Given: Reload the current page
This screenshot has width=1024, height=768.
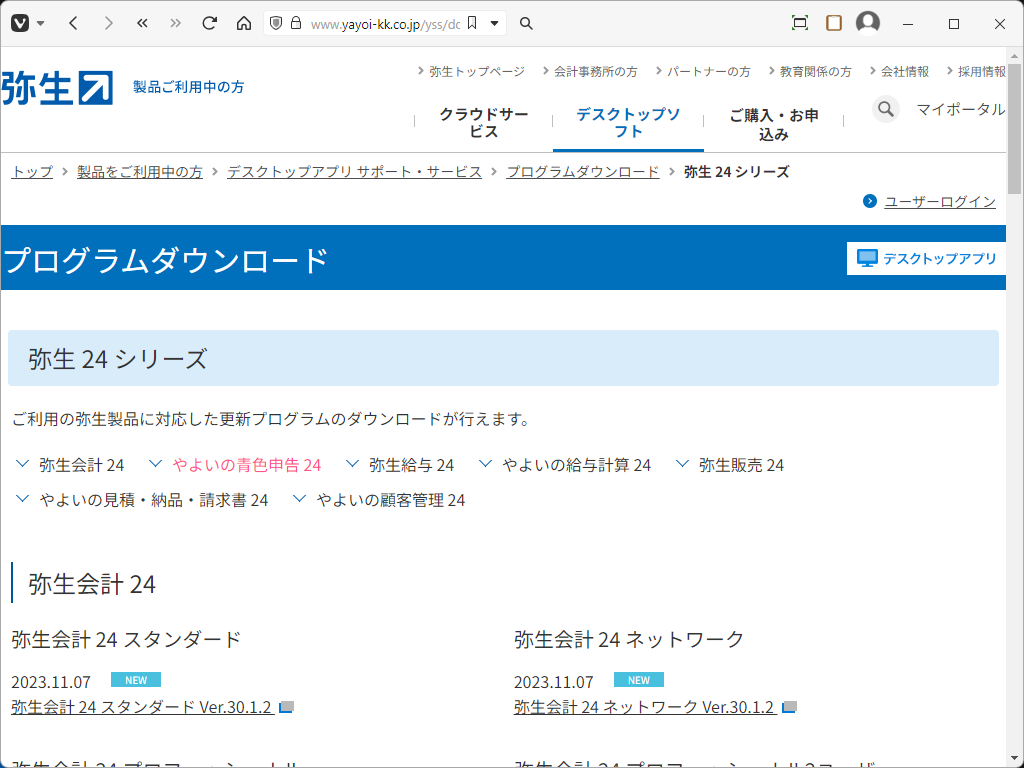Looking at the screenshot, I should click(210, 24).
